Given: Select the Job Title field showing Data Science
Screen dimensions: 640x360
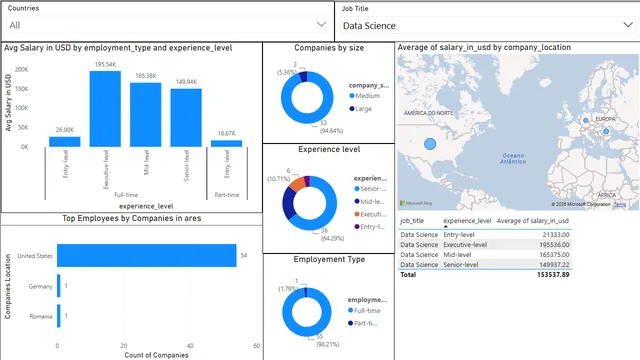Looking at the screenshot, I should [488, 25].
